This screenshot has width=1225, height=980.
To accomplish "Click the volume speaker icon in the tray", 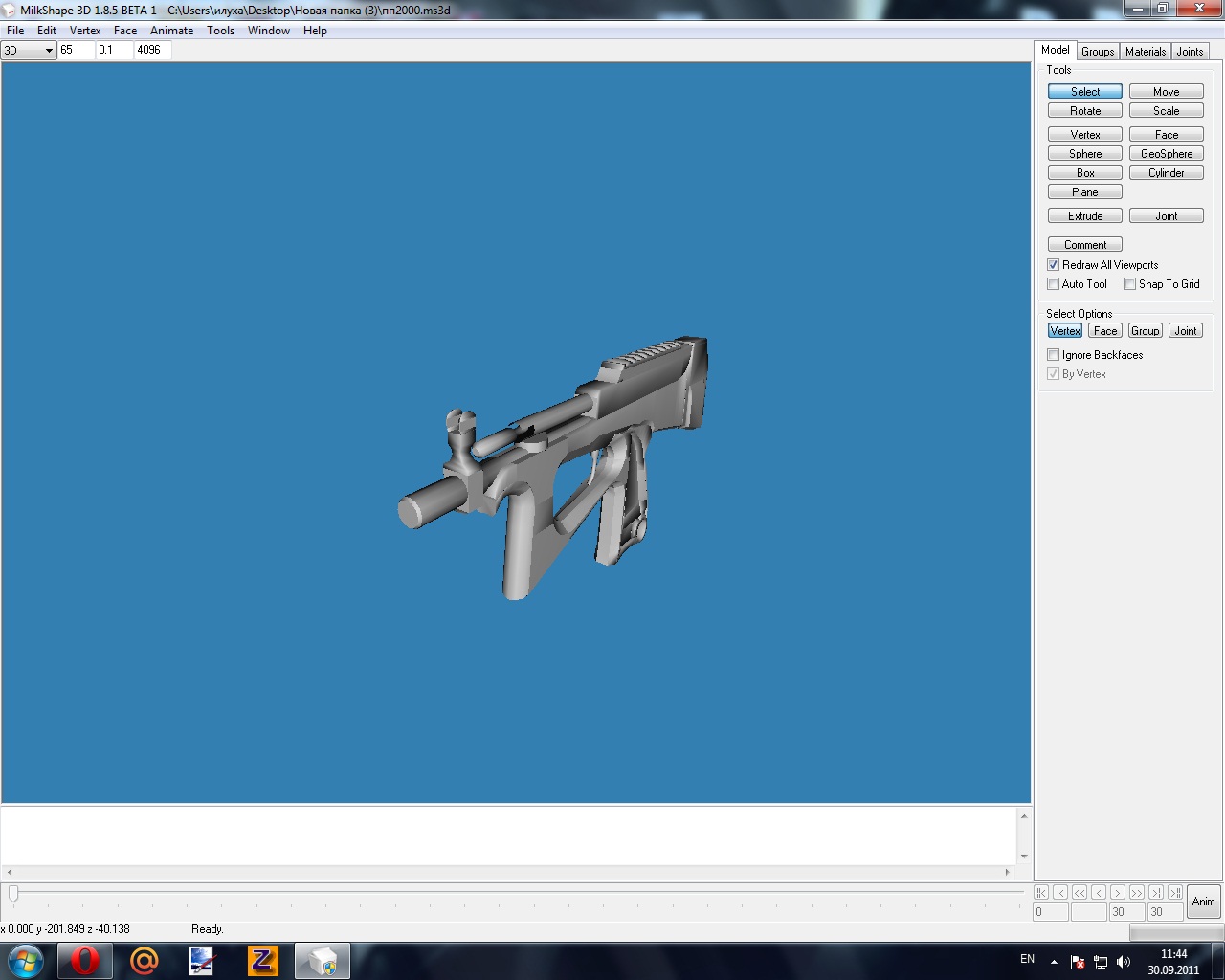I will pos(1124,962).
